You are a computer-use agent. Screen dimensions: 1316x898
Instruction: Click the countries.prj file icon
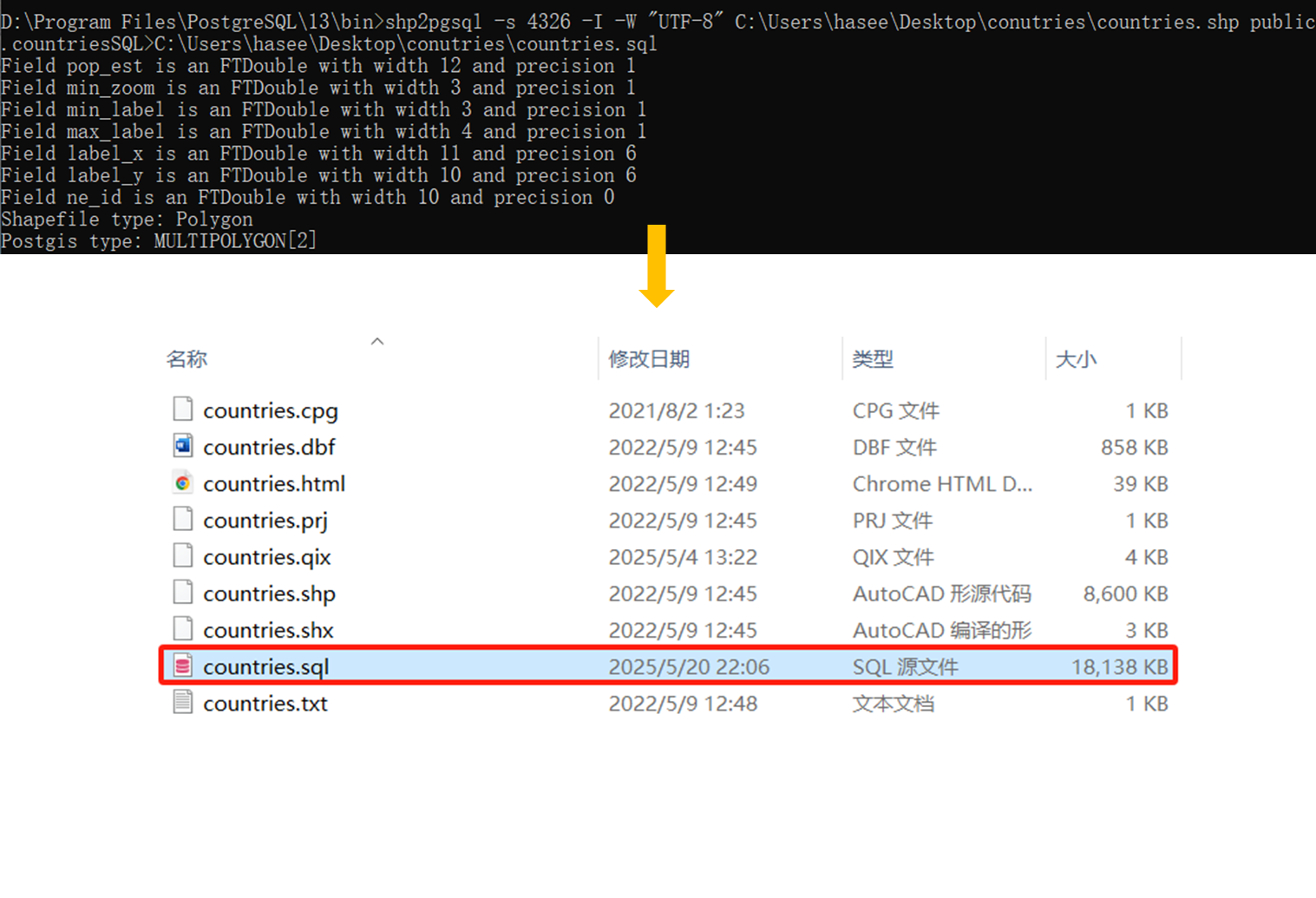point(182,519)
